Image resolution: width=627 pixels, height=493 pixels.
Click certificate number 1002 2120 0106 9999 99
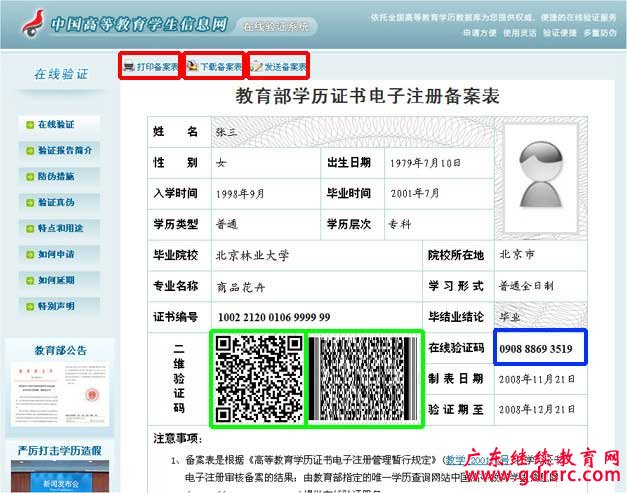[274, 317]
